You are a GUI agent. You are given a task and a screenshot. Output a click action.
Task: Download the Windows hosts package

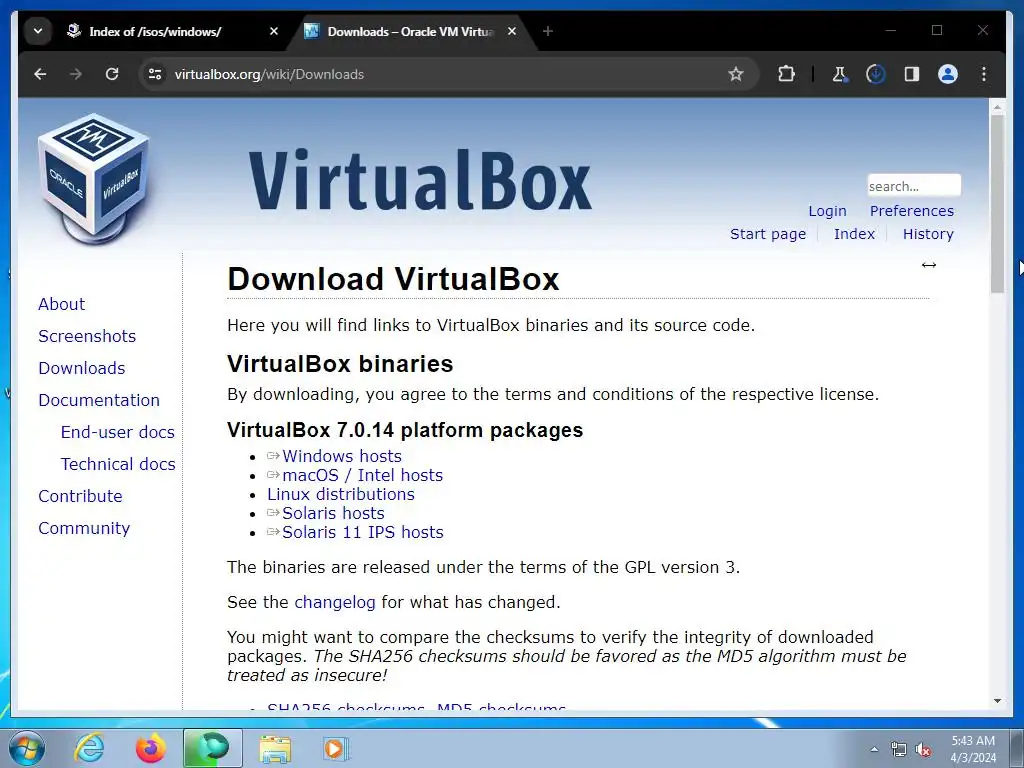click(x=342, y=456)
